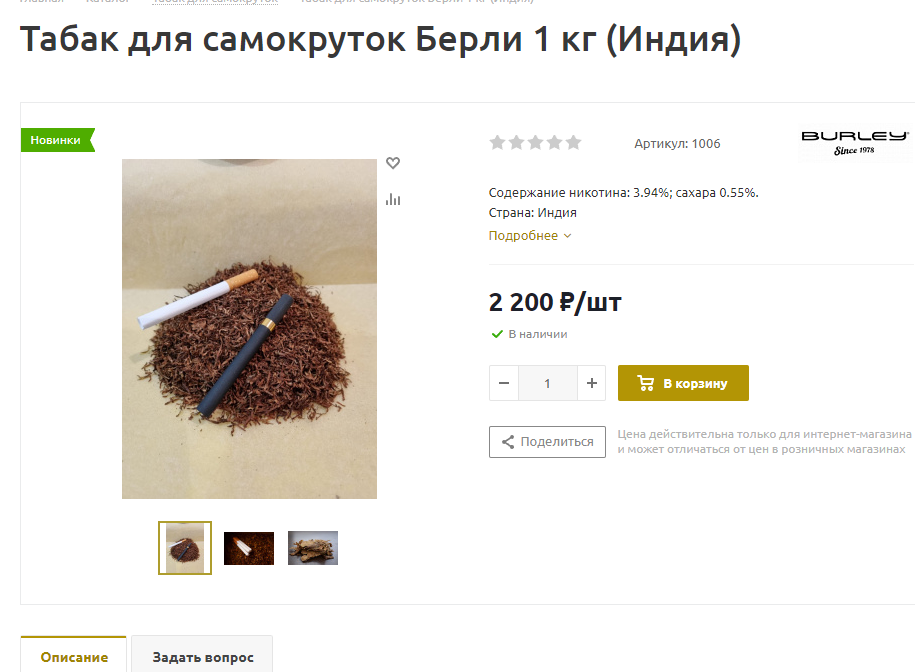
Task: Open the main tobacco product photo
Action: coord(249,328)
